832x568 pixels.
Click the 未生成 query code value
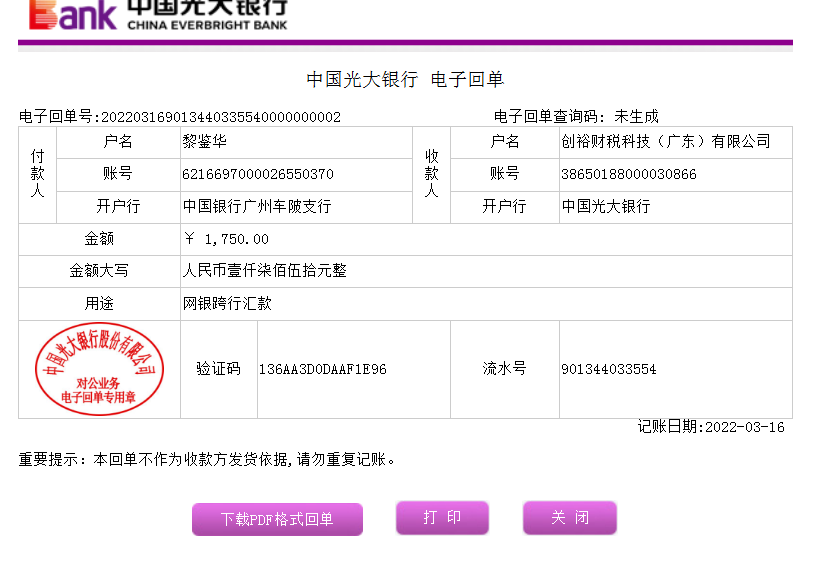point(636,117)
